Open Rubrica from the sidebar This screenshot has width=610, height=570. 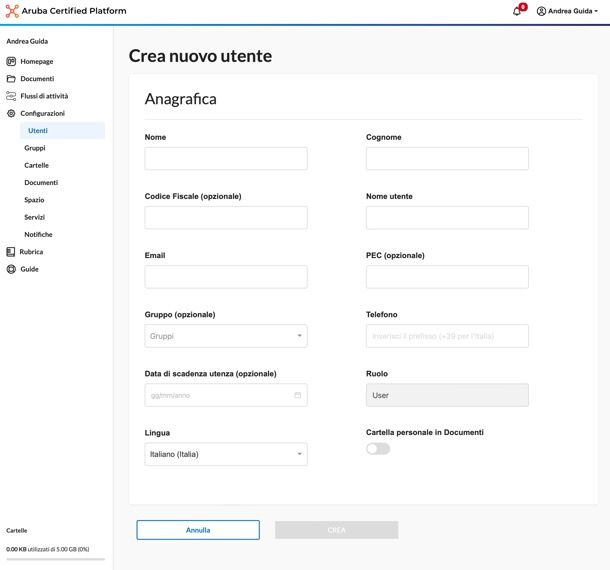[31, 252]
